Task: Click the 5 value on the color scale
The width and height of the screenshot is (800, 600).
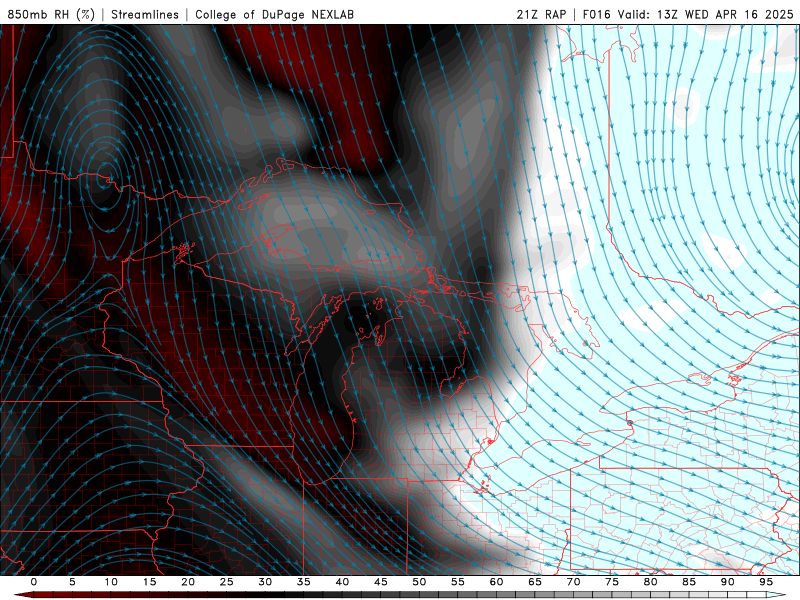Action: [x=72, y=582]
